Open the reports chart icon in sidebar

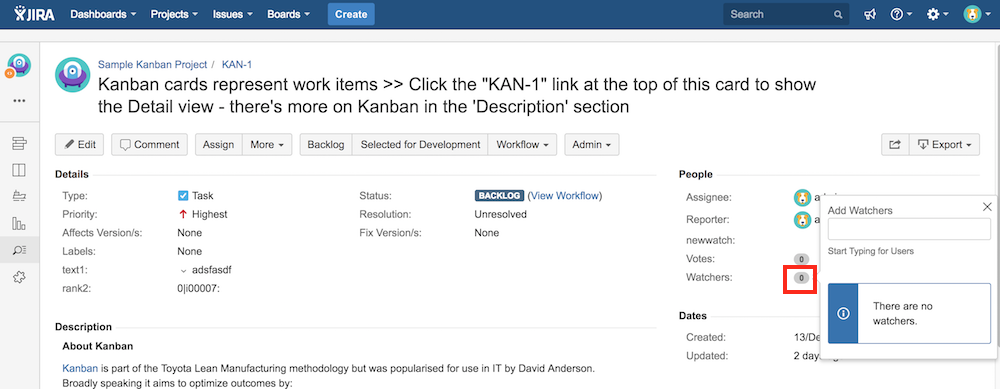19,223
